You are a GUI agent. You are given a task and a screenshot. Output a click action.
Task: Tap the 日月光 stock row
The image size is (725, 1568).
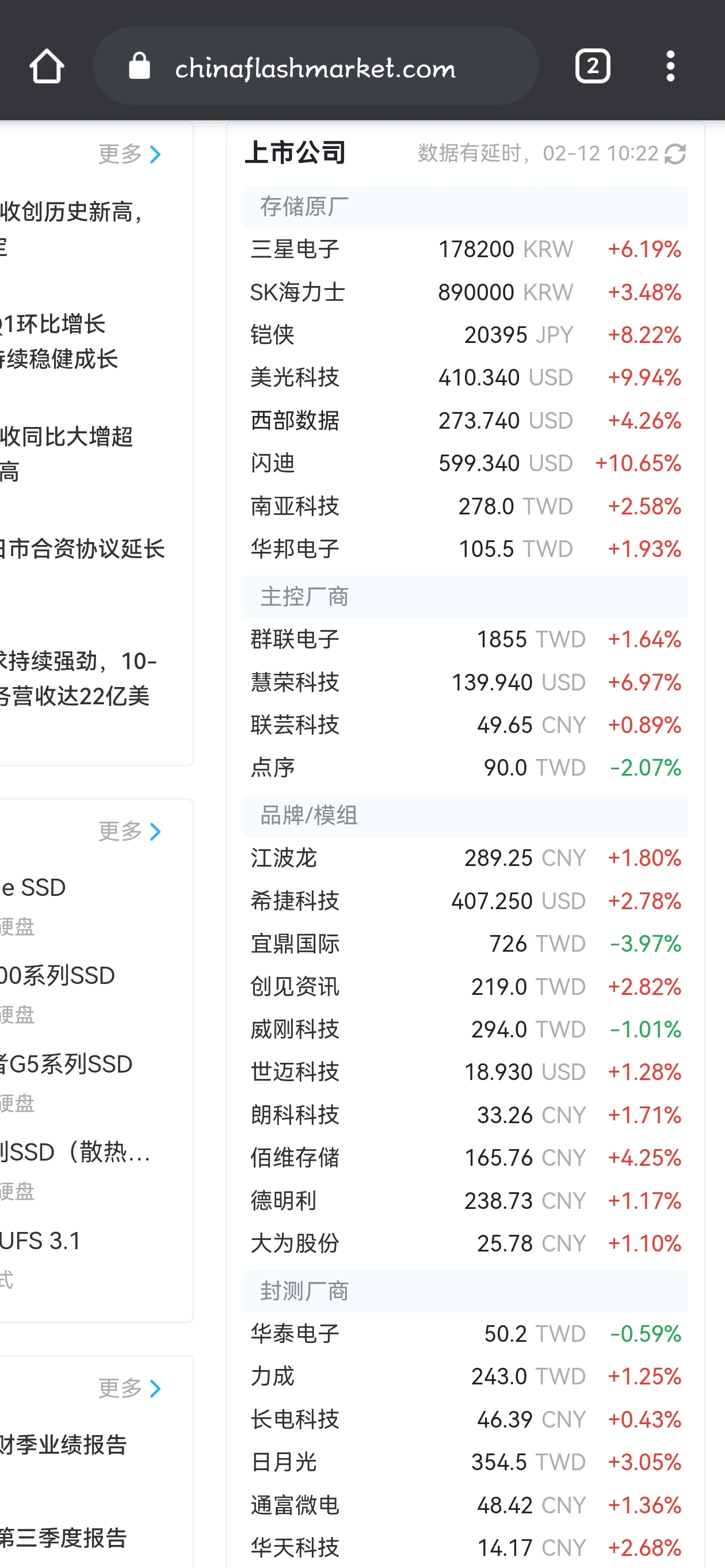[465, 1462]
